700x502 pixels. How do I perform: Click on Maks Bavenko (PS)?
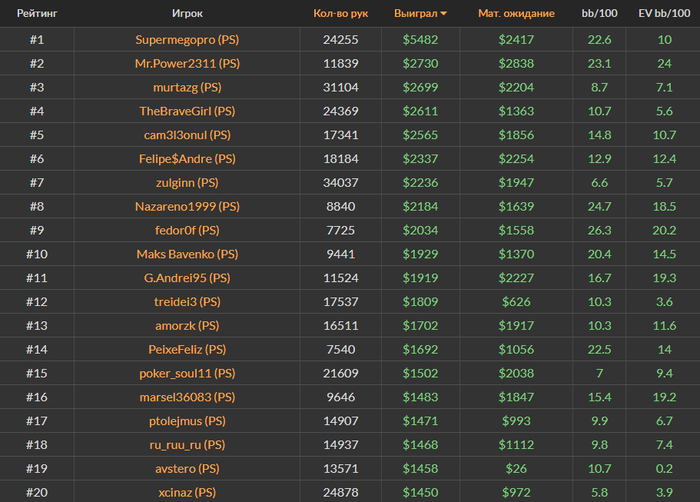(187, 254)
